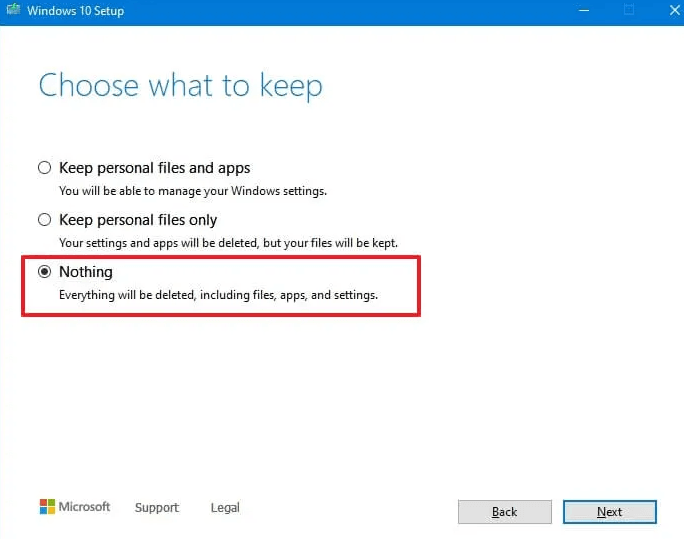Viewport: 684px width, 539px height.
Task: Open the Support link
Action: 157,508
